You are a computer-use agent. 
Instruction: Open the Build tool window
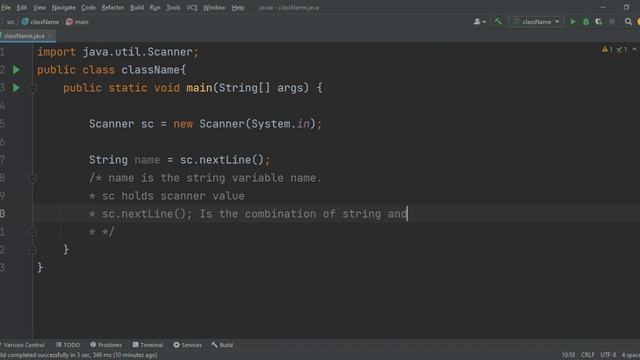tap(222, 345)
